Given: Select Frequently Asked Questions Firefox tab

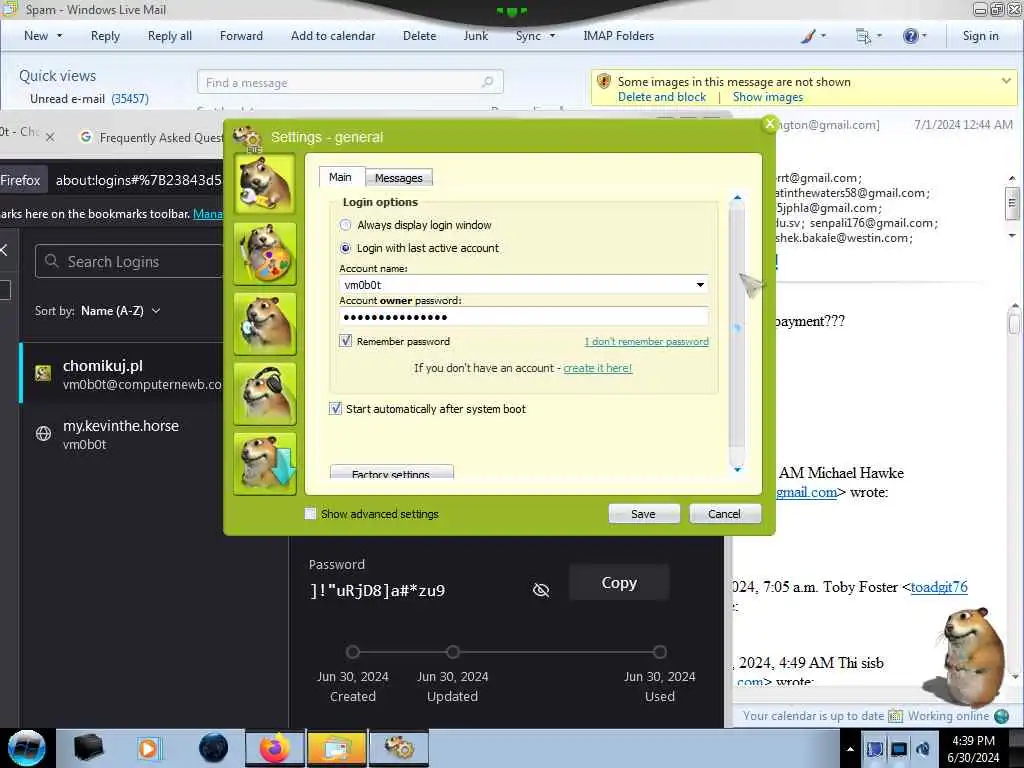Looking at the screenshot, I should click(152, 137).
